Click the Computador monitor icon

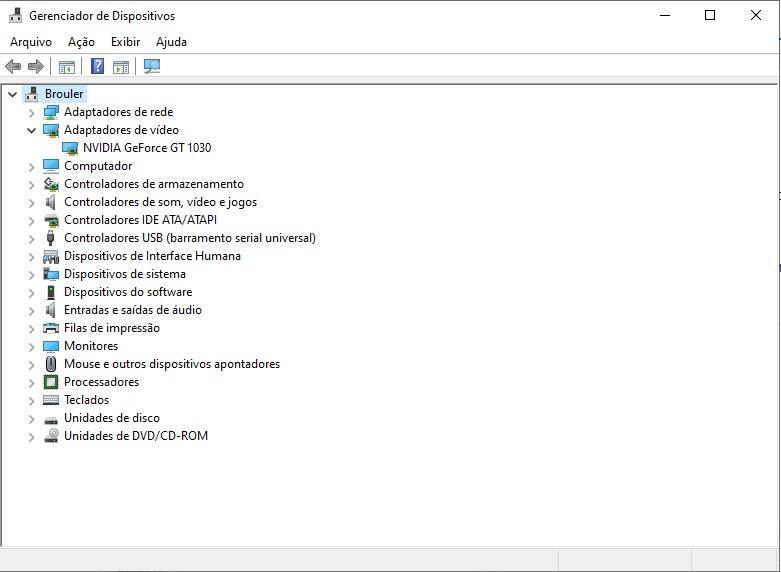point(51,166)
